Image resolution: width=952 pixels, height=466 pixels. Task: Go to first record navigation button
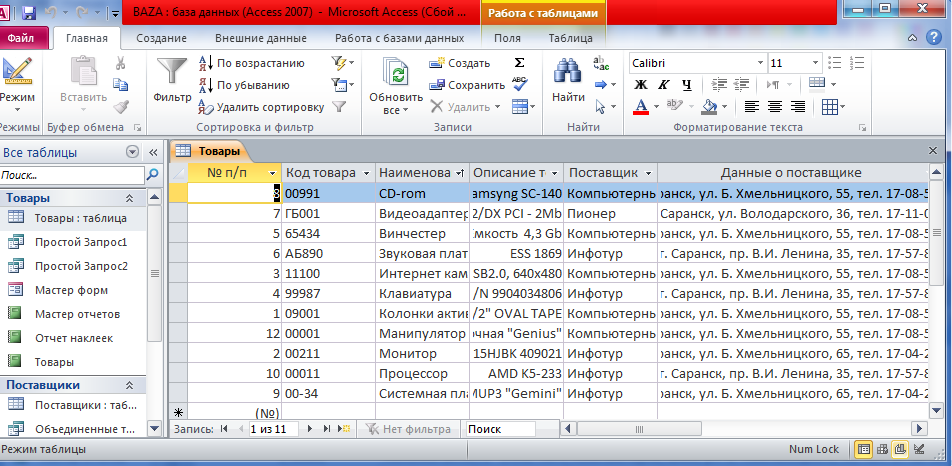(224, 429)
